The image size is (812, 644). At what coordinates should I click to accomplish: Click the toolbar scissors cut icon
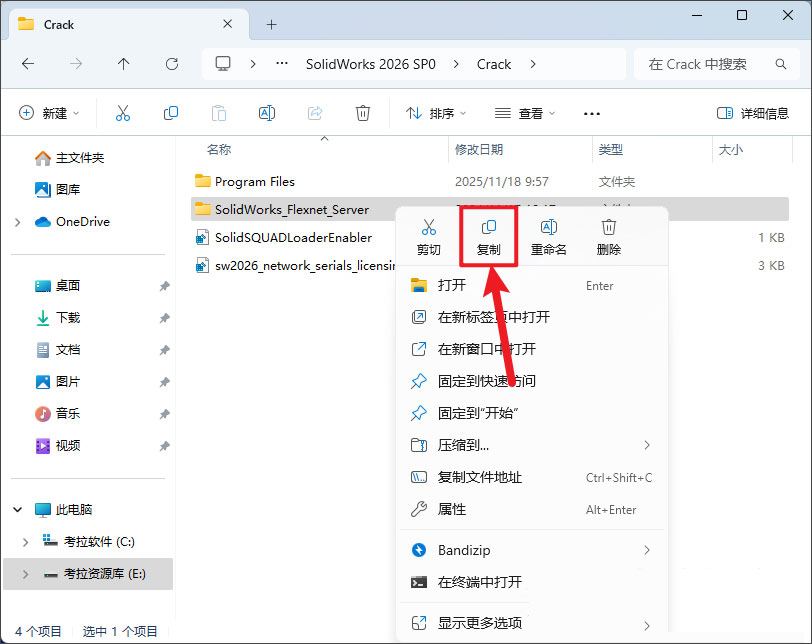pyautogui.click(x=123, y=113)
